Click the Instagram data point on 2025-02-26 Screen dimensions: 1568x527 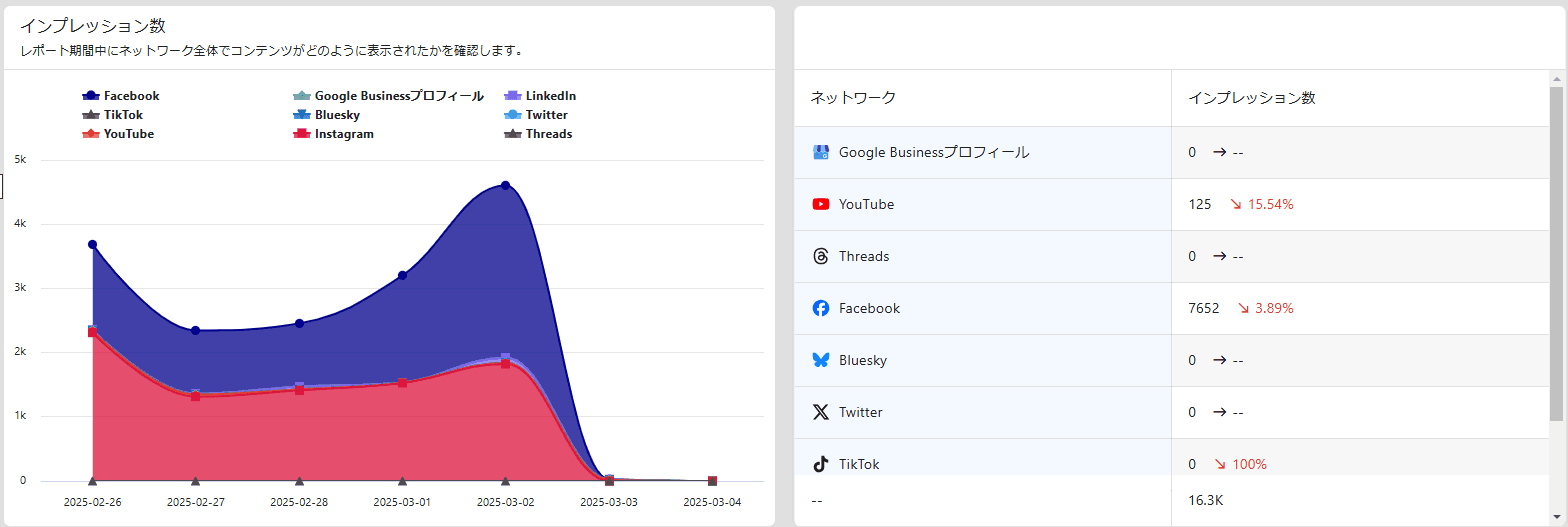pos(92,331)
